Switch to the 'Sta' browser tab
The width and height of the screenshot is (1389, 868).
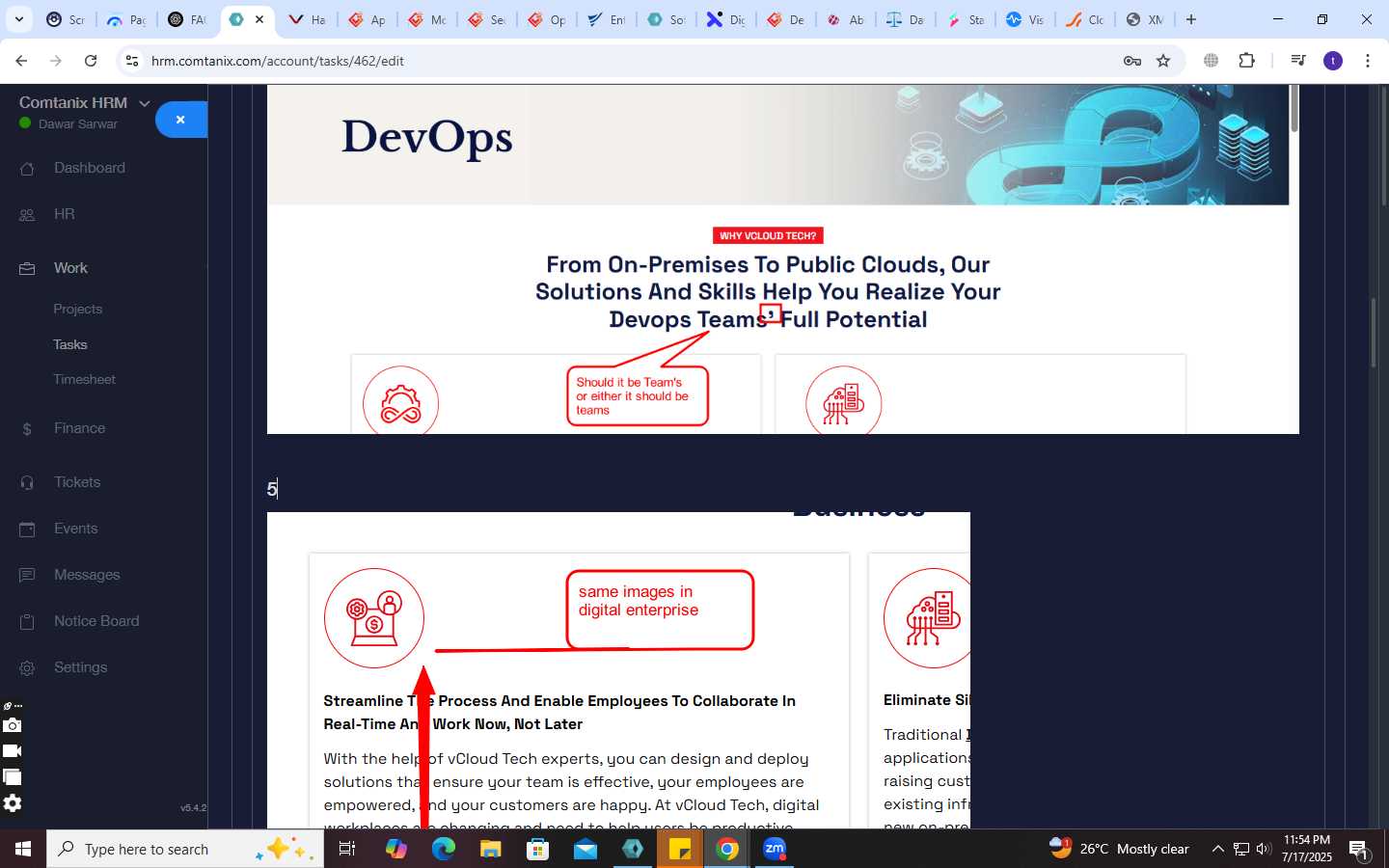click(x=966, y=19)
